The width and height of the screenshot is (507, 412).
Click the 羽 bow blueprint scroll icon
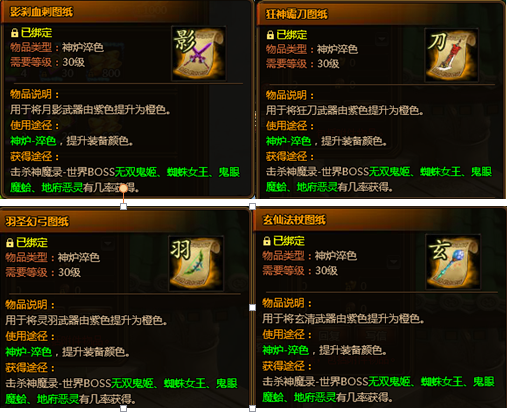pos(196,263)
